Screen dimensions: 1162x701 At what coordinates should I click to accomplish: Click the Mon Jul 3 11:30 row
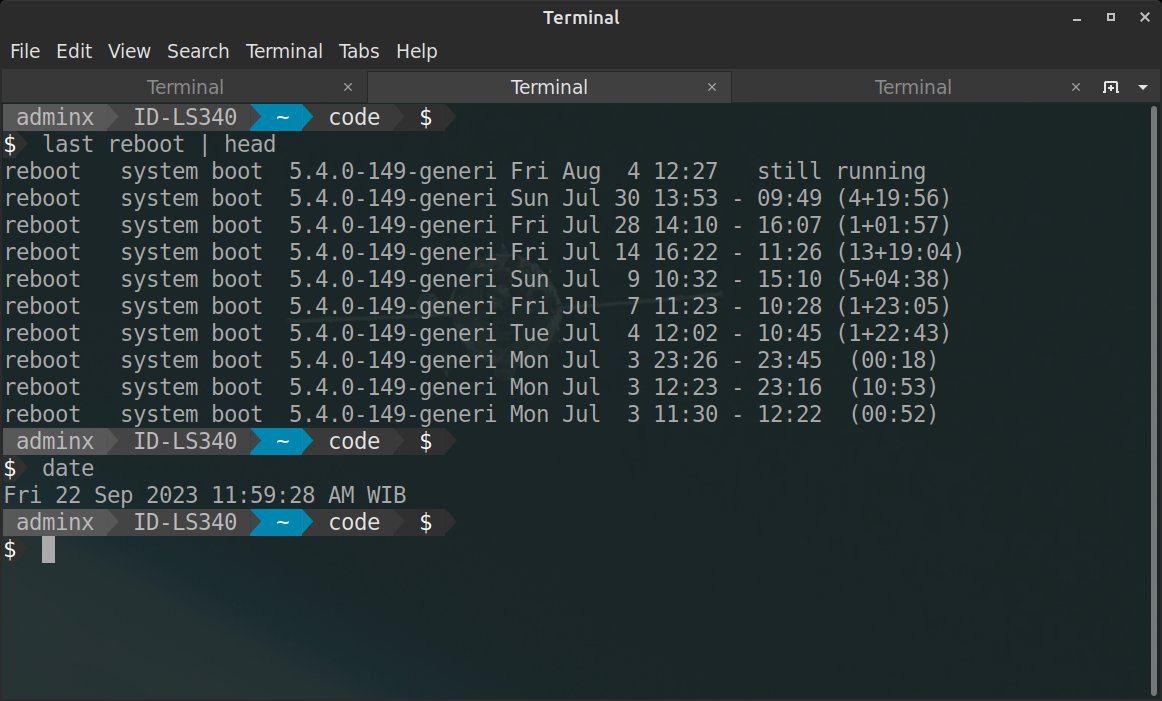tap(471, 414)
